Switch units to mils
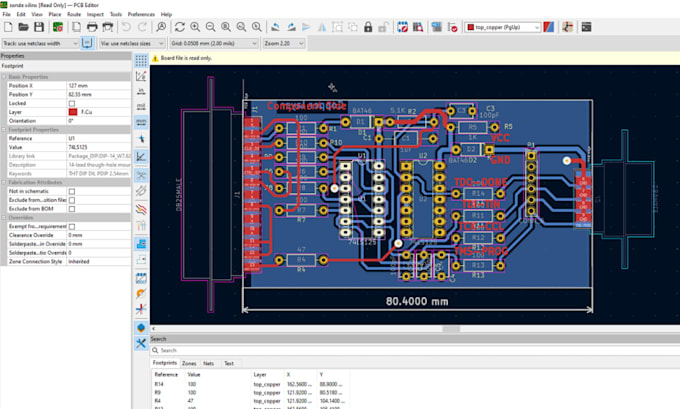 141,107
